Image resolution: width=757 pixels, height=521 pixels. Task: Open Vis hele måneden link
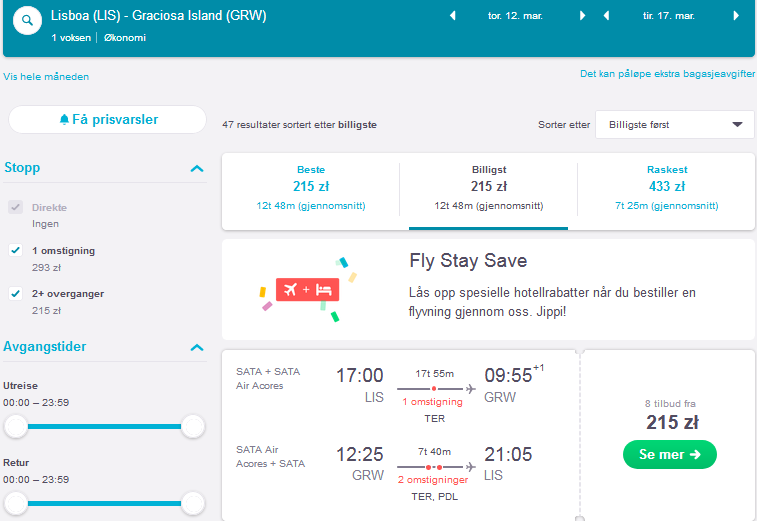pos(46,76)
